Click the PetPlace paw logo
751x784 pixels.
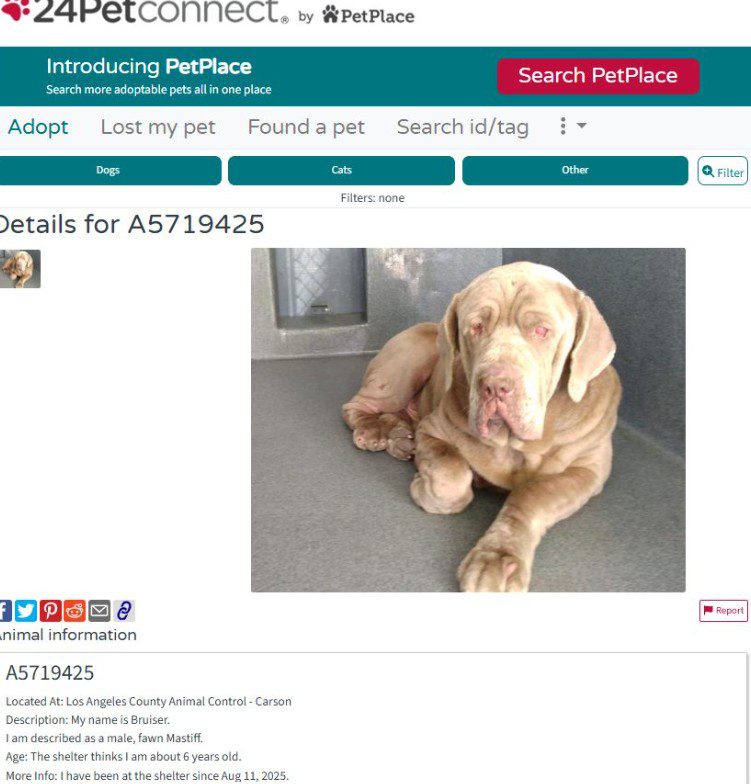click(x=368, y=15)
